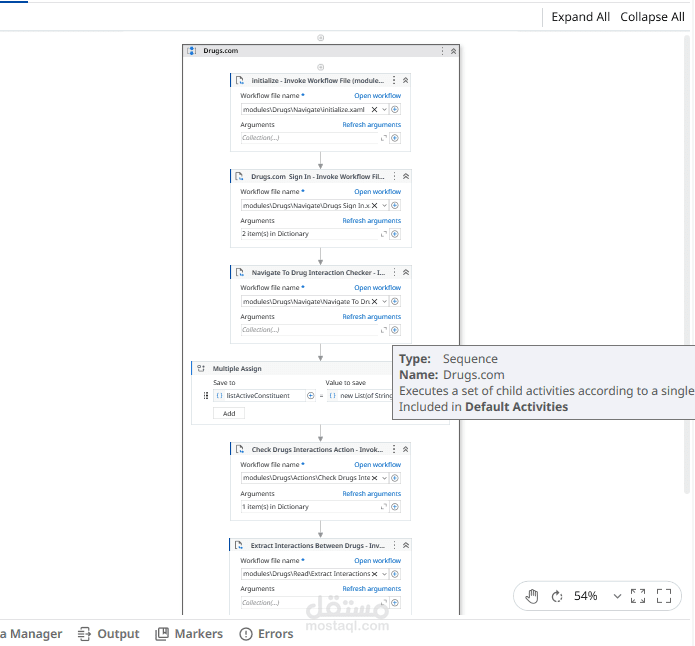Refresh arguments in Extract Interactions Between Drugs
The width and height of the screenshot is (695, 646).
click(371, 589)
